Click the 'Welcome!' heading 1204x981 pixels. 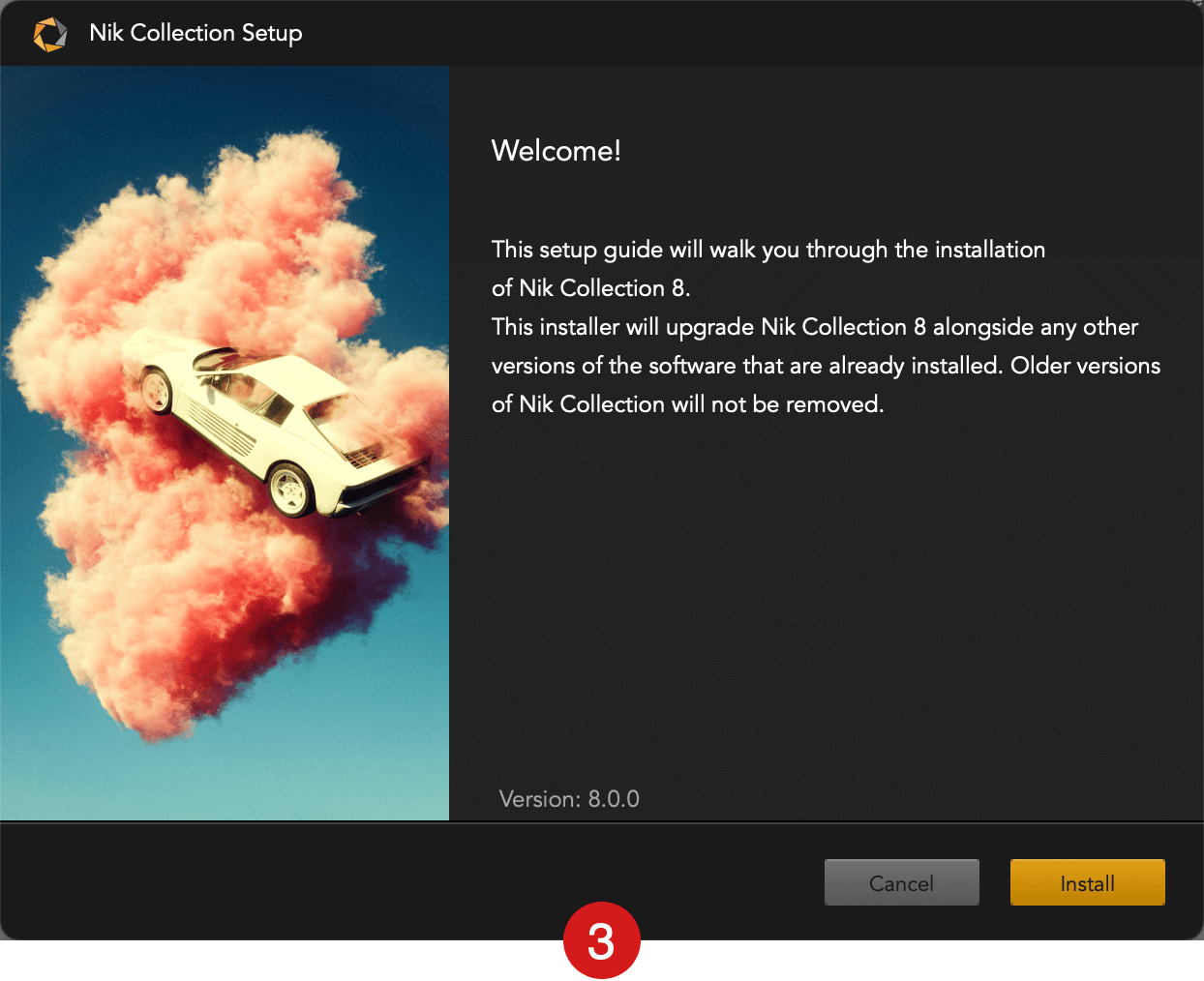pyautogui.click(x=557, y=151)
